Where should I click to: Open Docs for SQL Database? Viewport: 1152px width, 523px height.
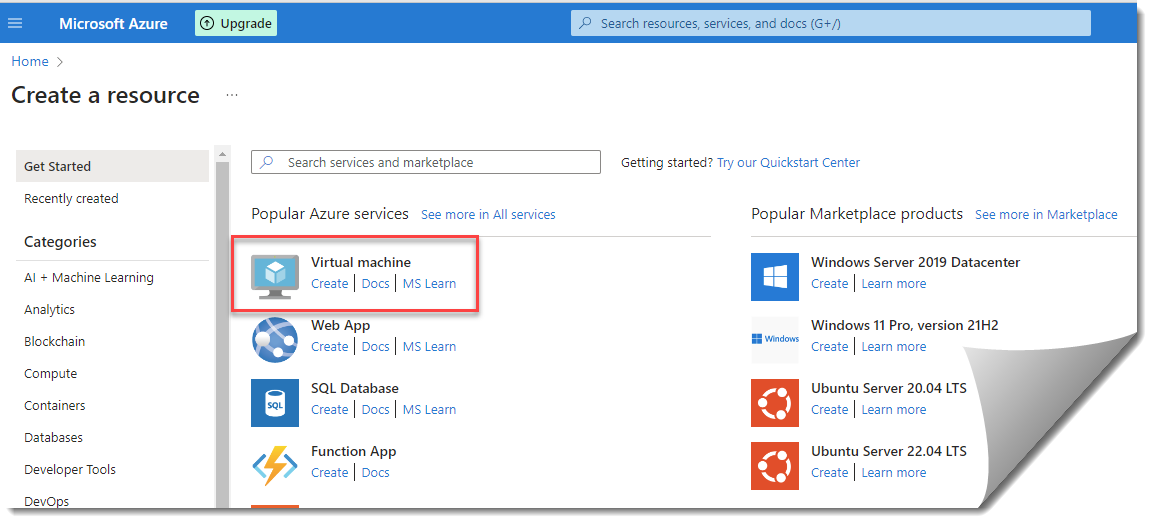pyautogui.click(x=375, y=410)
